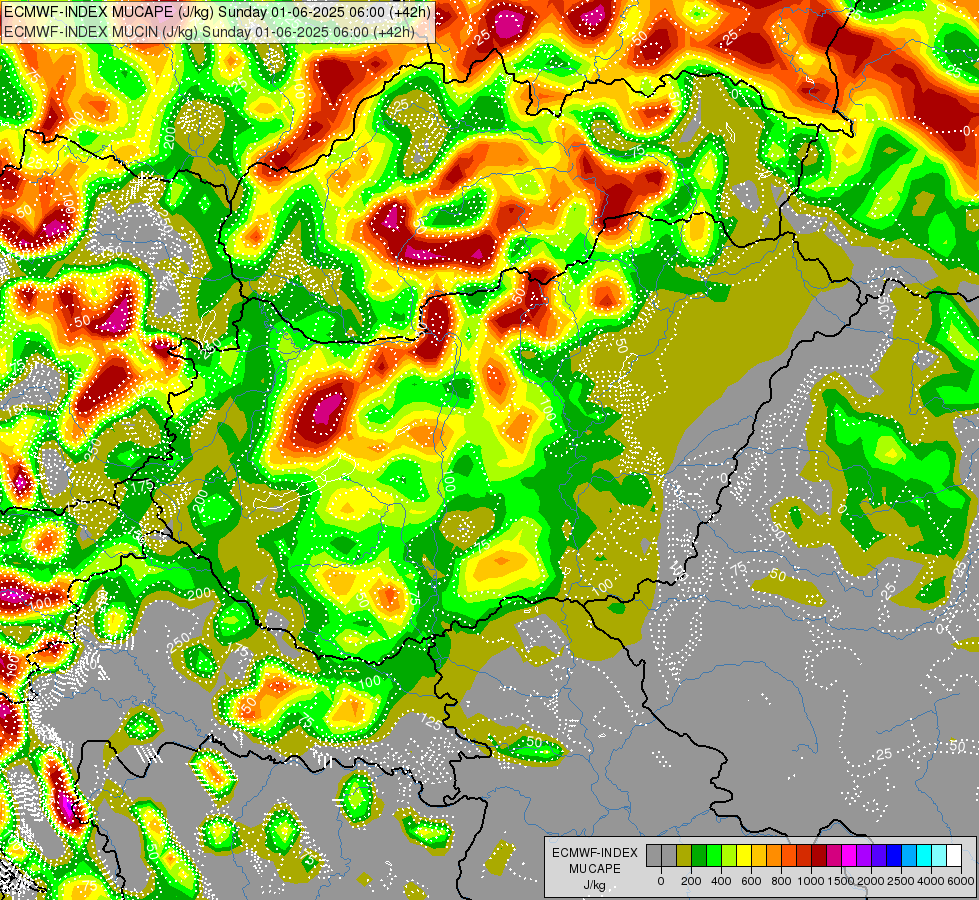Click the MUCIN header line at top
The width and height of the screenshot is (979, 900).
pyautogui.click(x=209, y=31)
